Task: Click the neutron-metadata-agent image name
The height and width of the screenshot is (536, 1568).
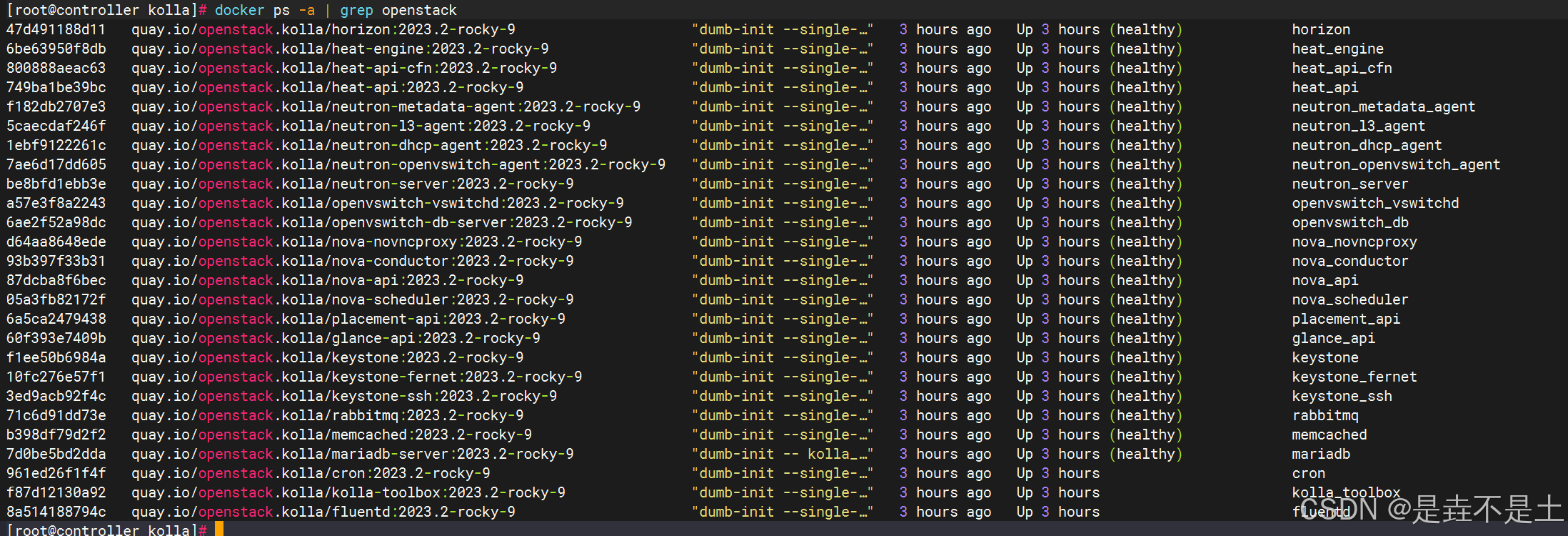Action: pyautogui.click(x=486, y=106)
